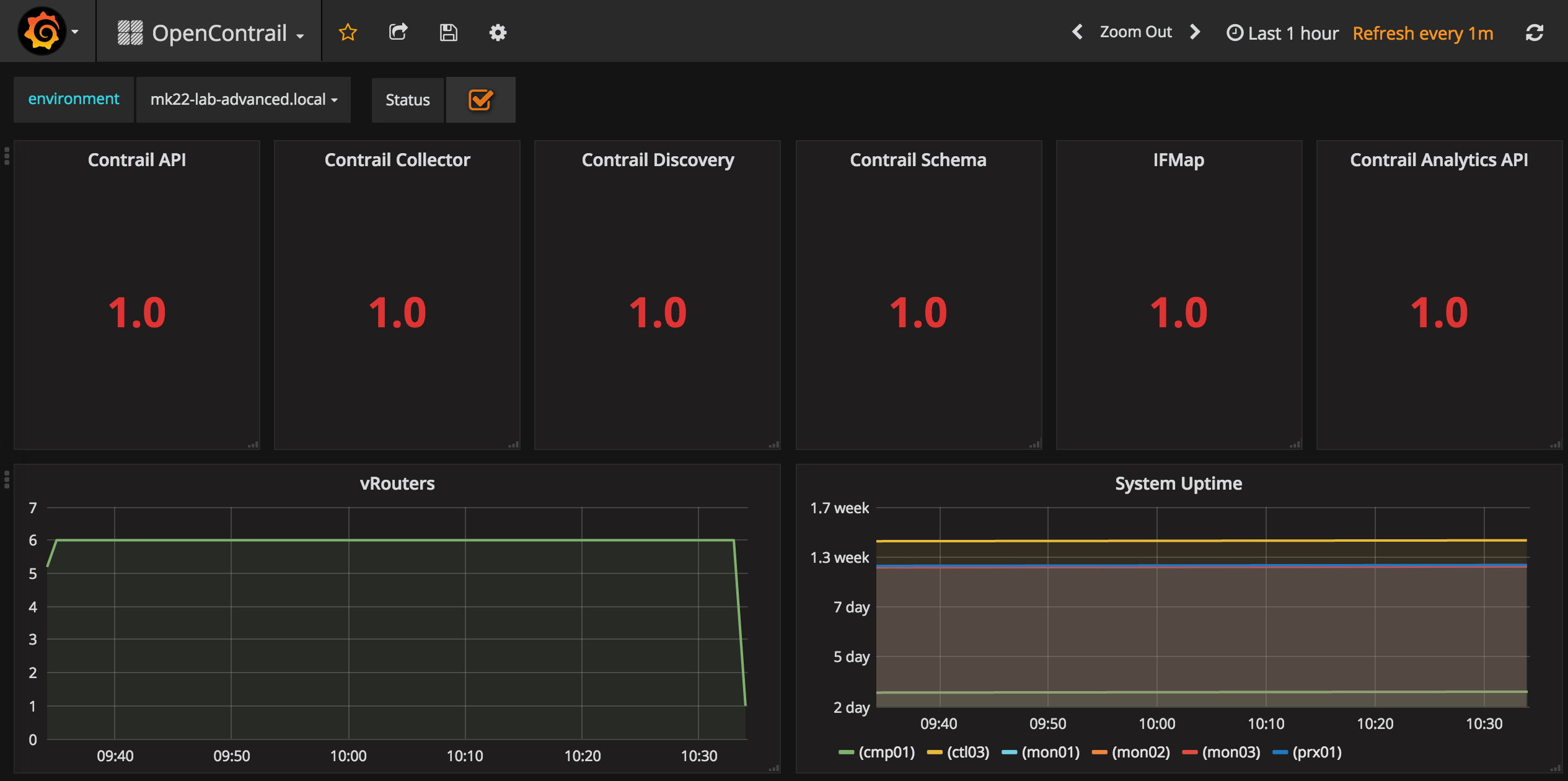Open the Contrail Discovery panel title menu
The width and height of the screenshot is (1568, 781).
(658, 160)
